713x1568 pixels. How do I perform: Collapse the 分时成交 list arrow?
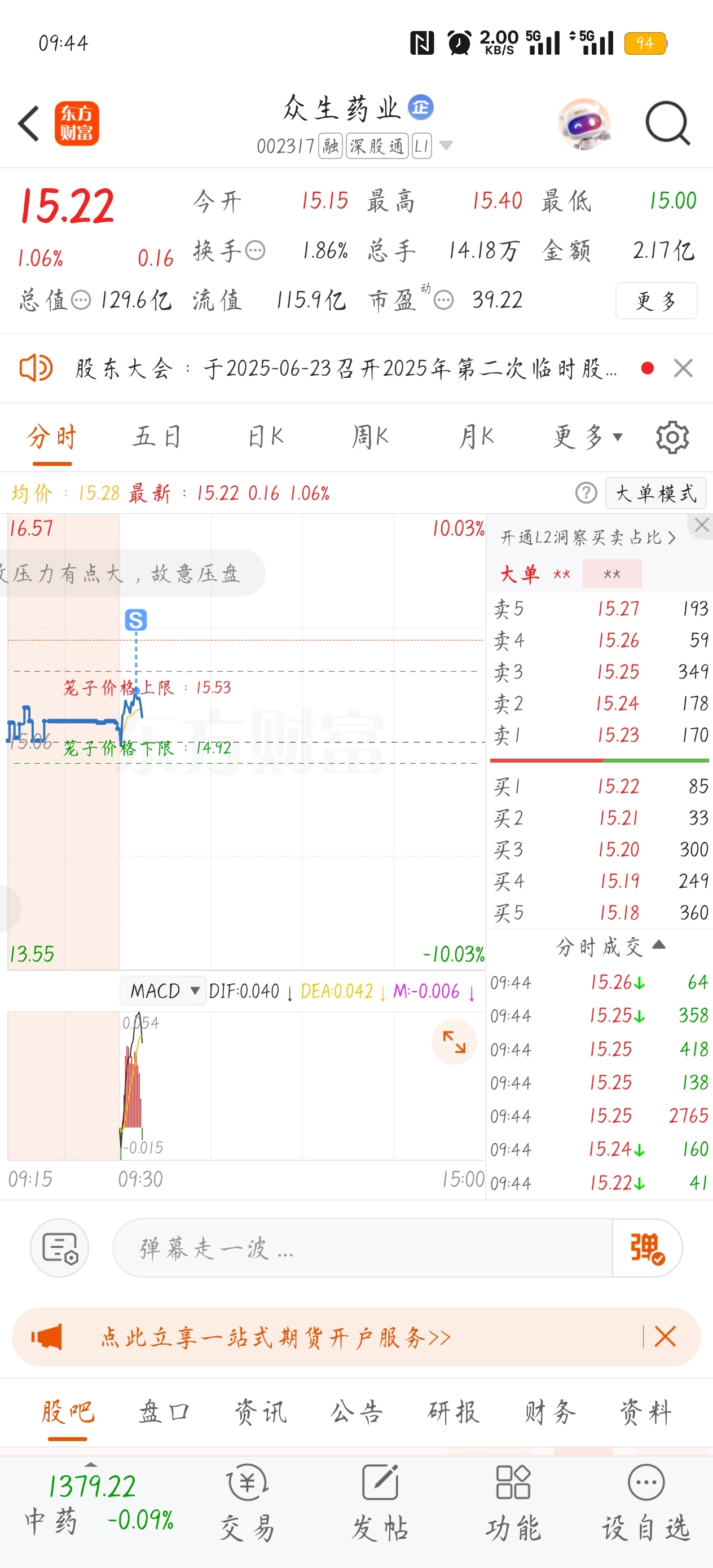pos(658,945)
